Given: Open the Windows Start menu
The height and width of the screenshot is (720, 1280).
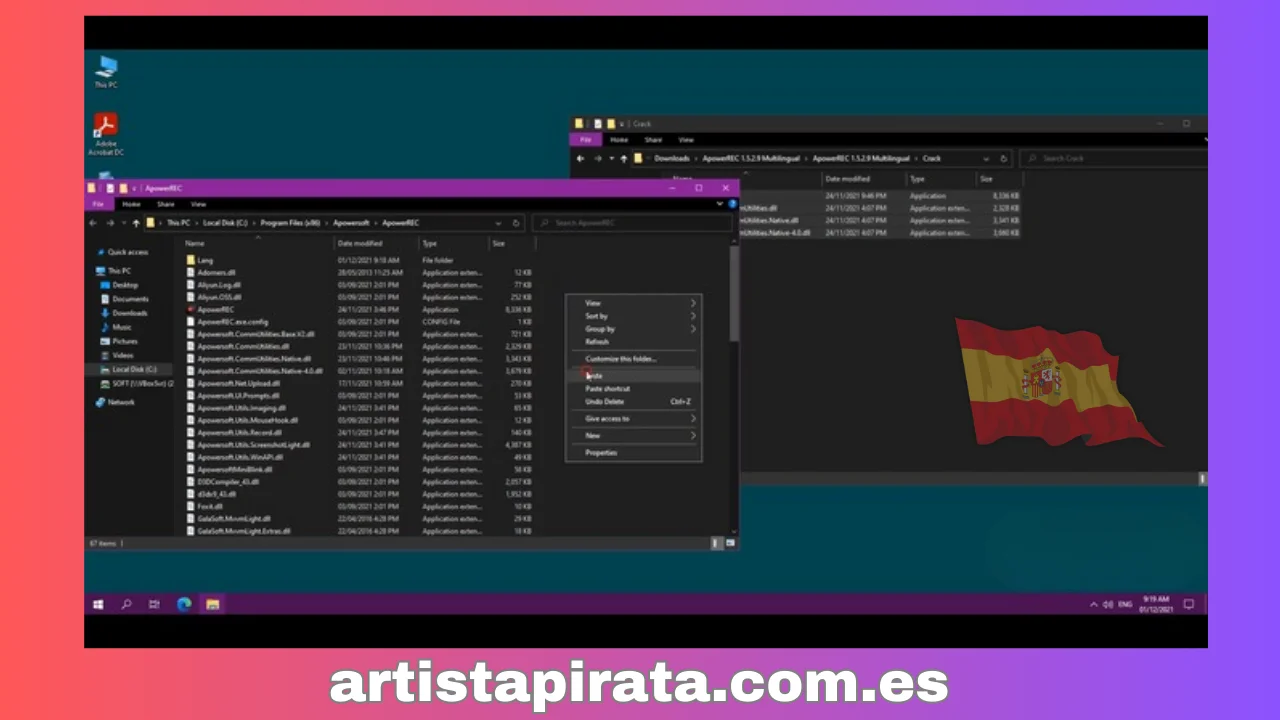Looking at the screenshot, I should point(98,604).
